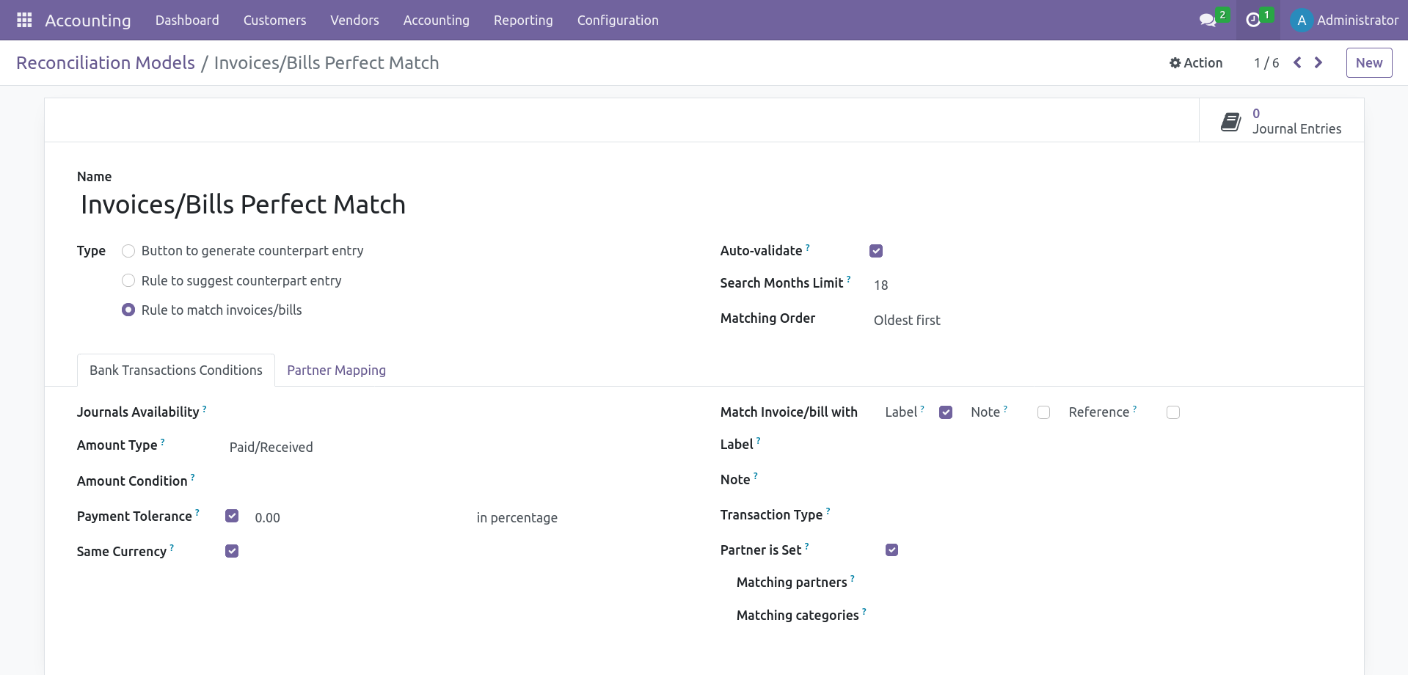Select 'Button to generate counterpart entry' radio
Image resolution: width=1408 pixels, height=675 pixels.
tap(128, 251)
